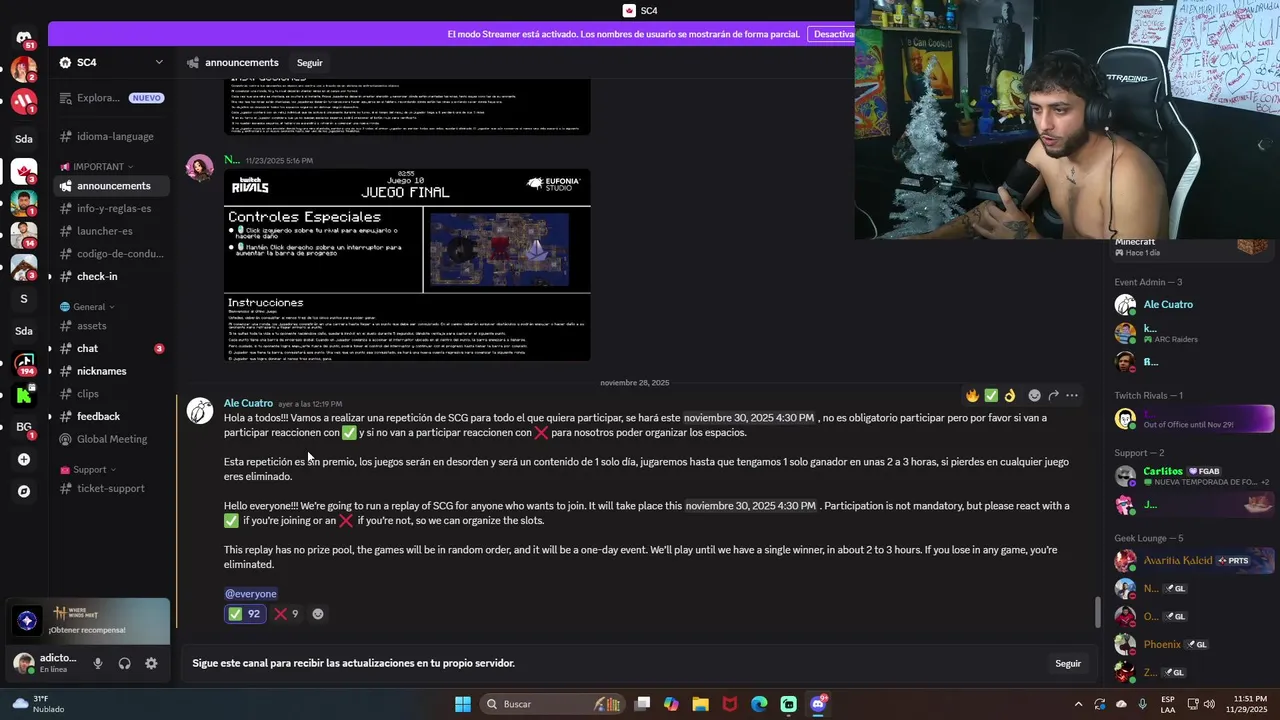The height and width of the screenshot is (720, 1280).
Task: Collapse the General channel category
Action: (88, 307)
